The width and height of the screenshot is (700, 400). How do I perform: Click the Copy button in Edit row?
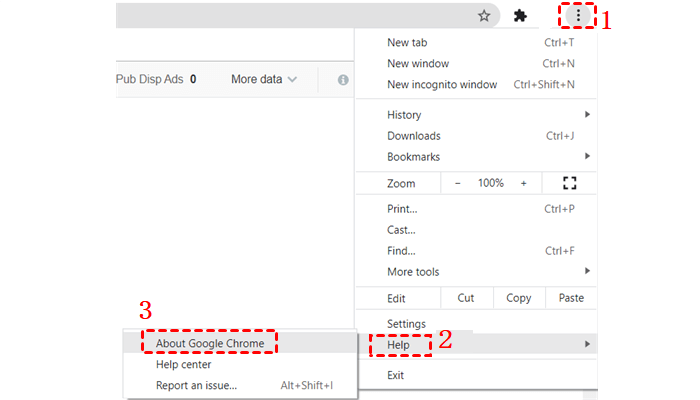(x=519, y=298)
